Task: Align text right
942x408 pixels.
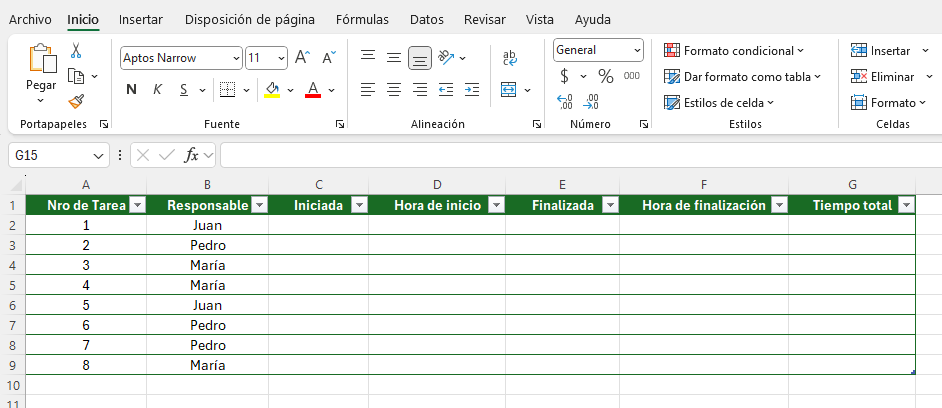Action: (x=420, y=90)
